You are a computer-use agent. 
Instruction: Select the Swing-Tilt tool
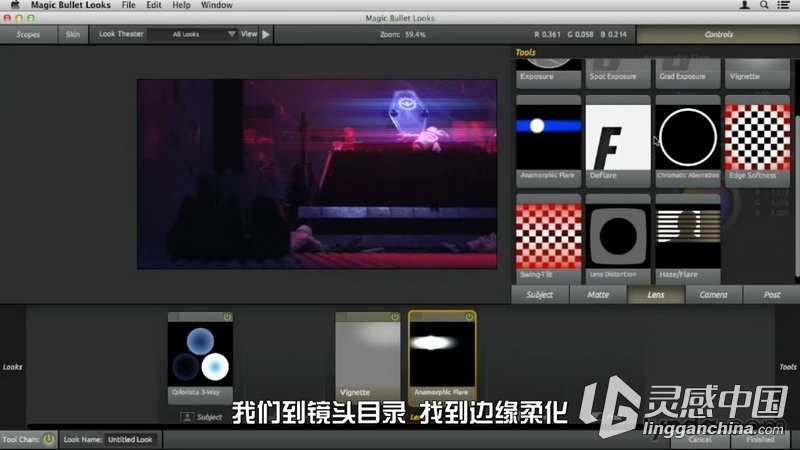click(x=548, y=239)
